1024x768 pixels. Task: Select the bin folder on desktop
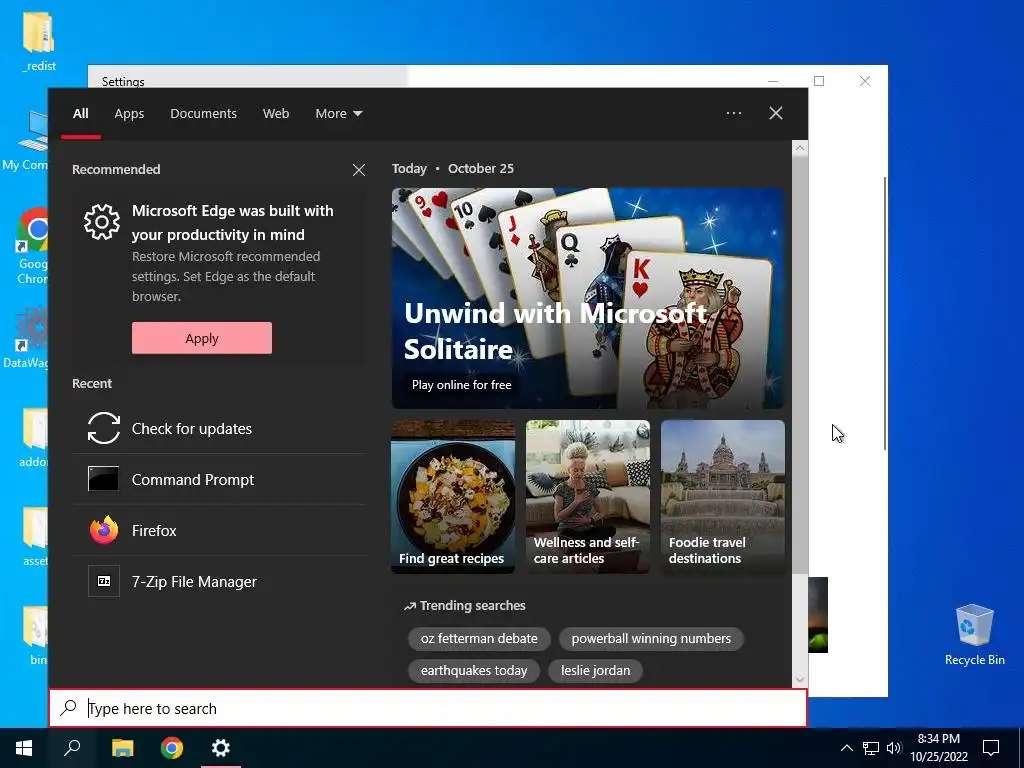pyautogui.click(x=37, y=635)
